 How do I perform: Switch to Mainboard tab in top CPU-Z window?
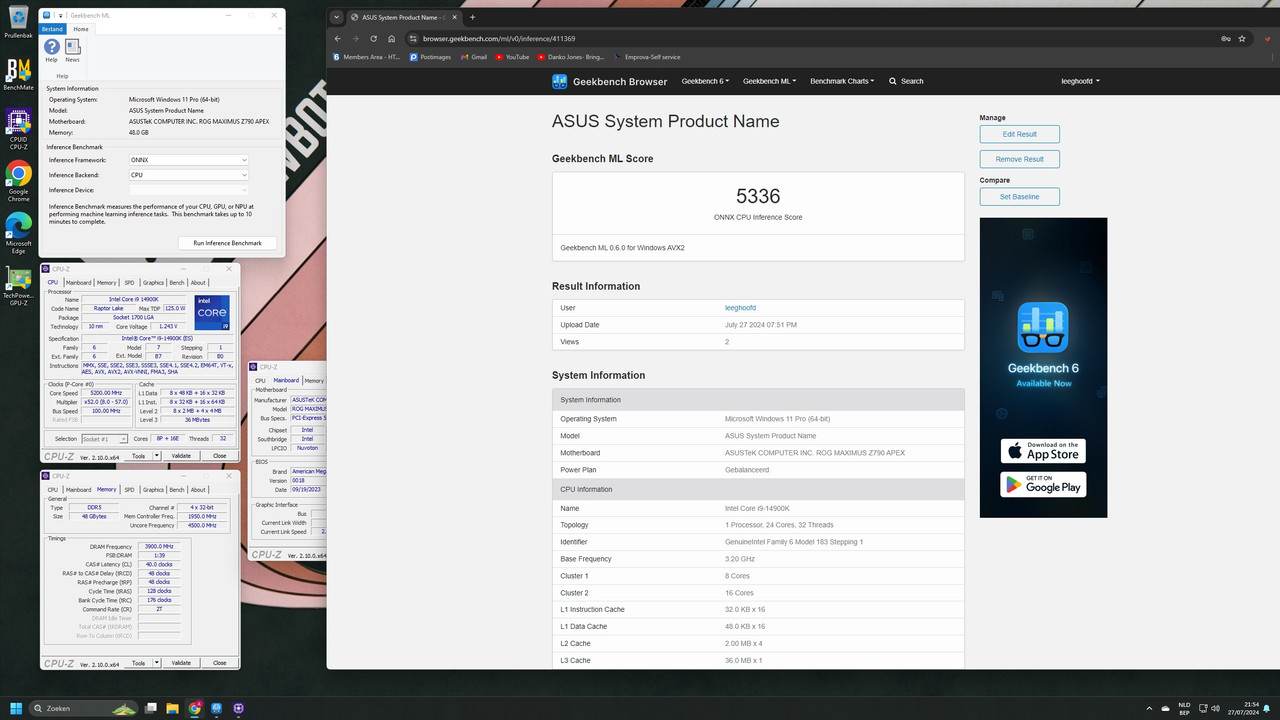78,283
